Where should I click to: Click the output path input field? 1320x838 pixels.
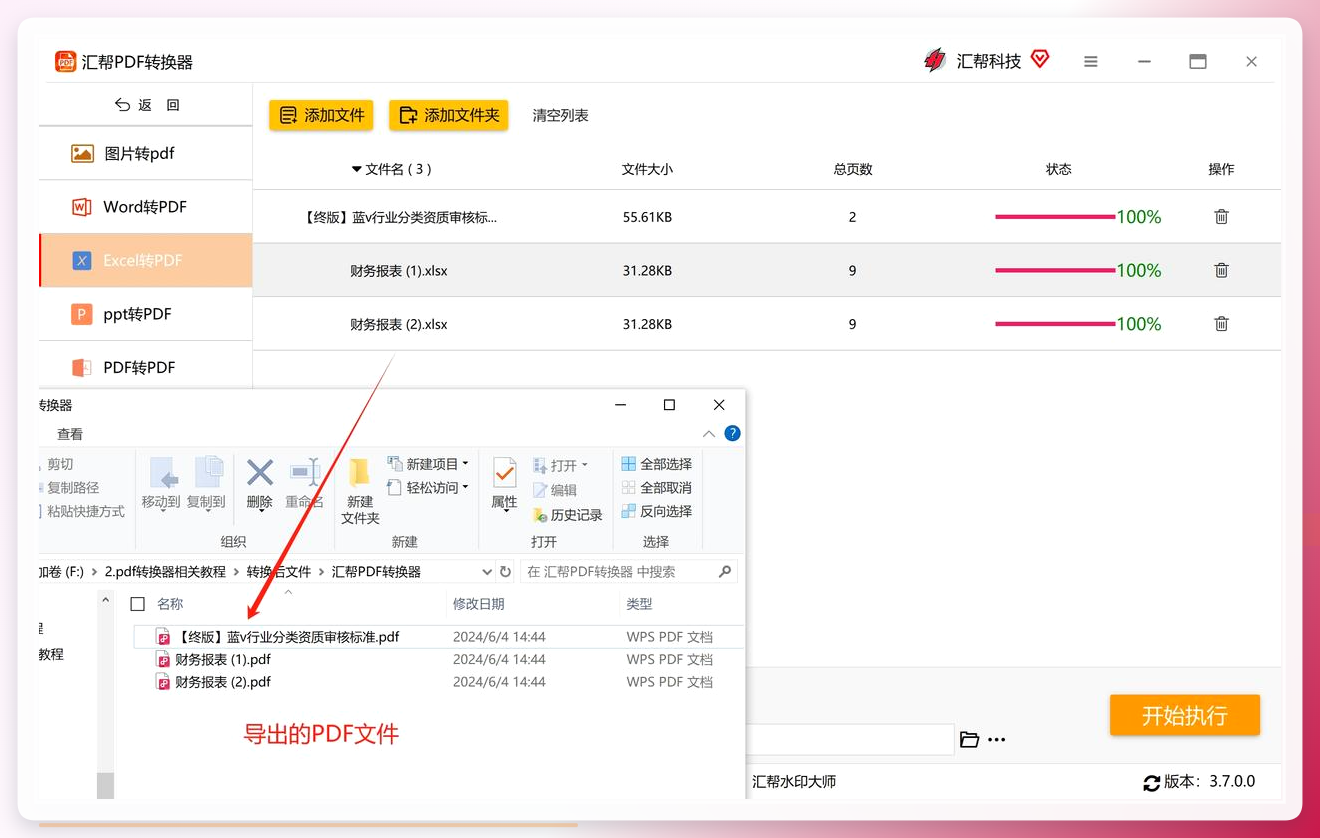tap(850, 740)
